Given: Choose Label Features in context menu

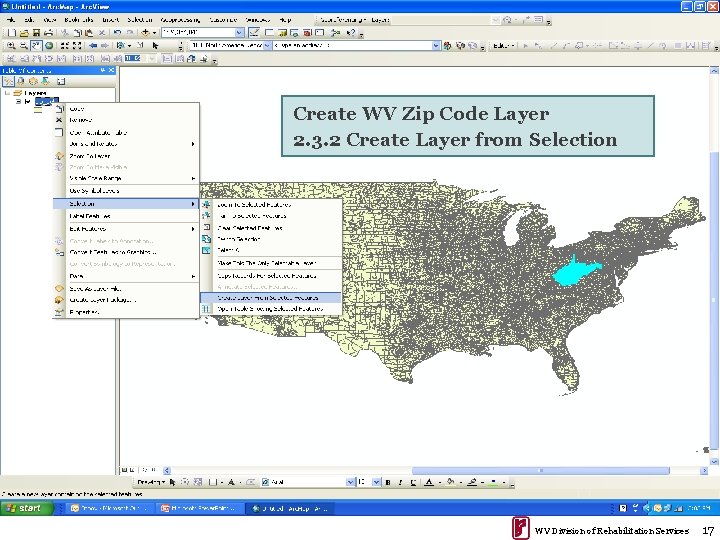Looking at the screenshot, I should (x=126, y=216).
